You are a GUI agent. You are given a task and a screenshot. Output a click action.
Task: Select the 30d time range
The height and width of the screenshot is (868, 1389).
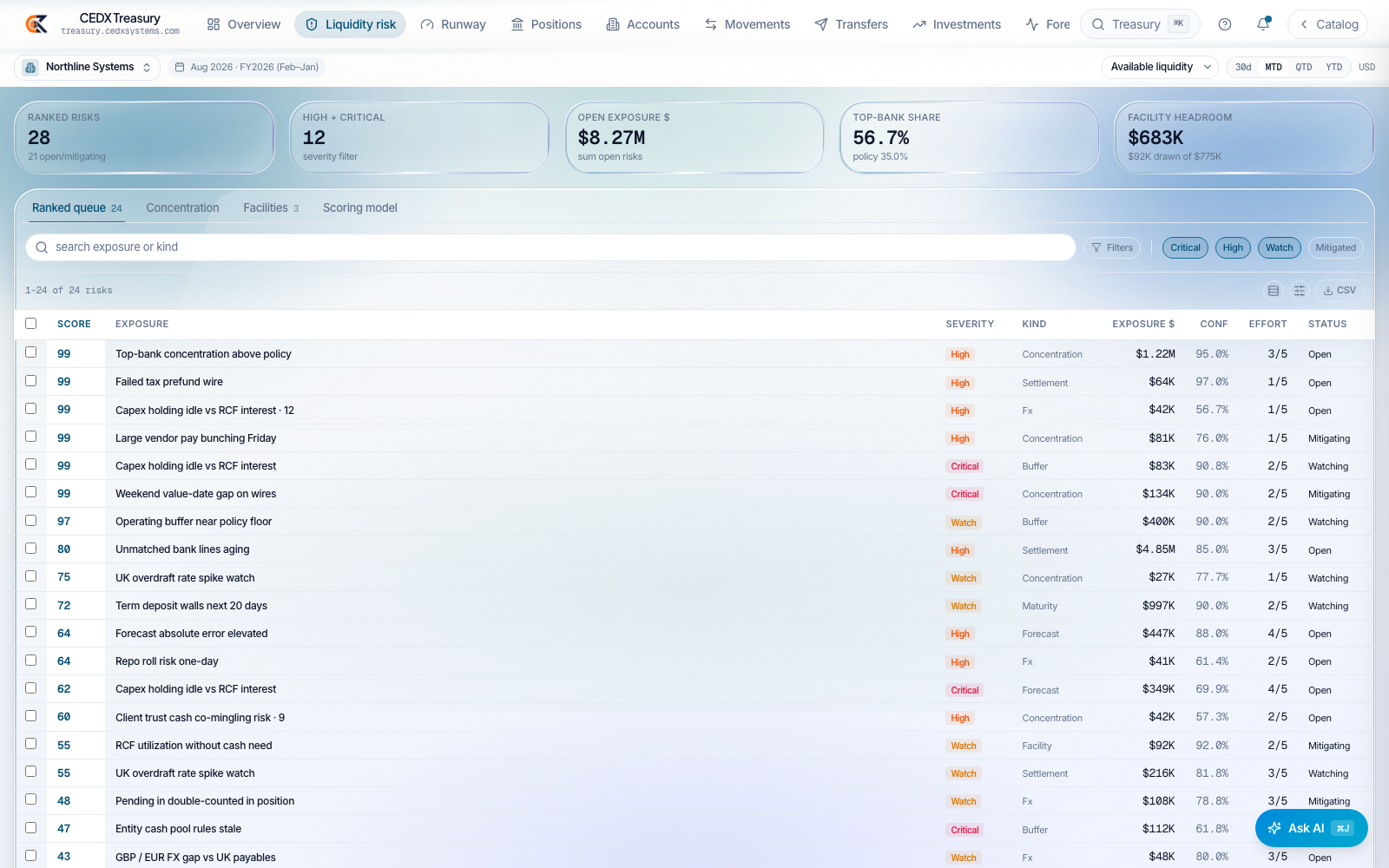[1243, 67]
